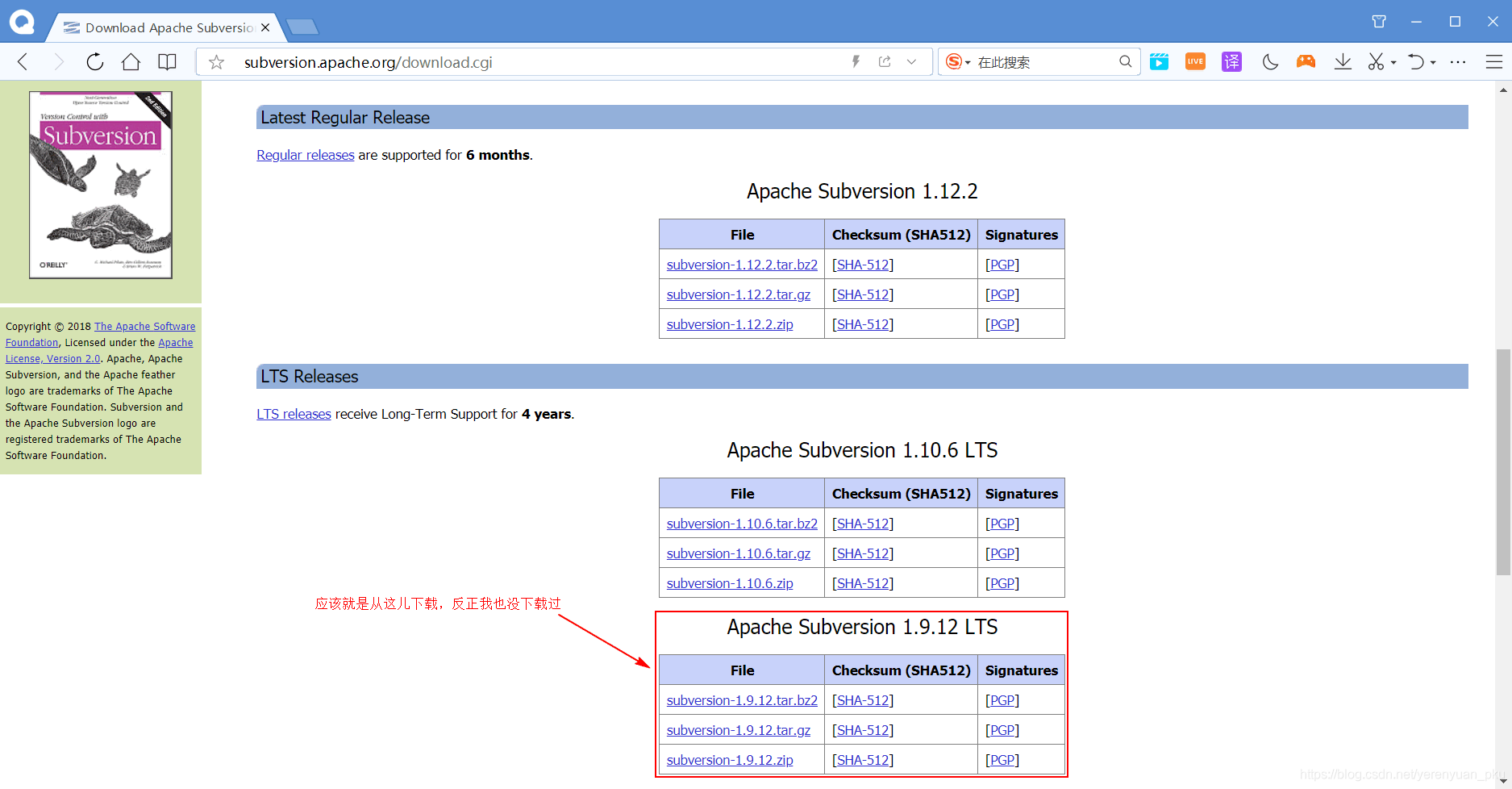The image size is (1512, 789).
Task: Click the scissors screenshot tool
Action: coord(1376,62)
